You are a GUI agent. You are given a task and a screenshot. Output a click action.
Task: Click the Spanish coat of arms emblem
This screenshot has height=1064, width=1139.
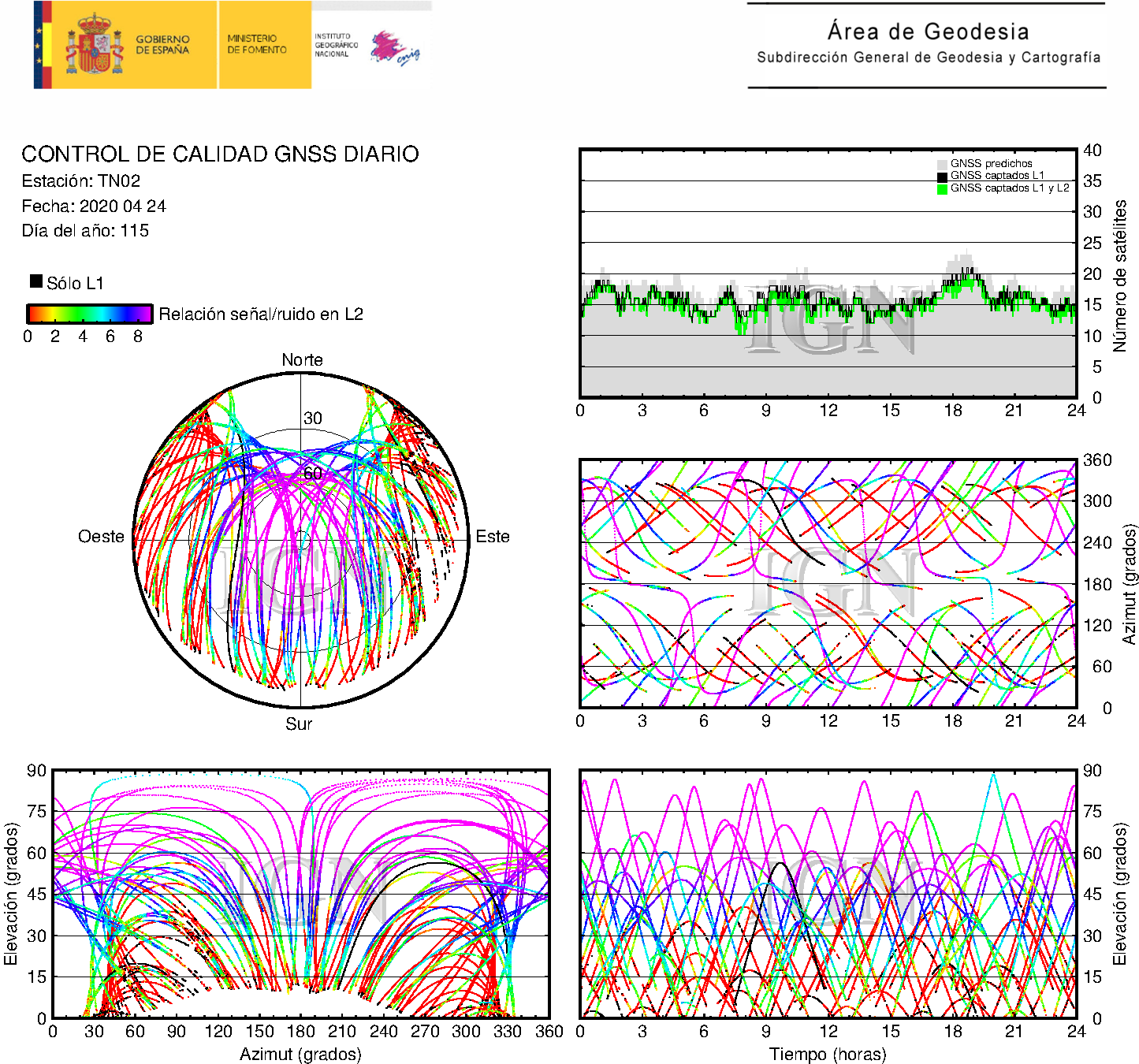coord(94,45)
